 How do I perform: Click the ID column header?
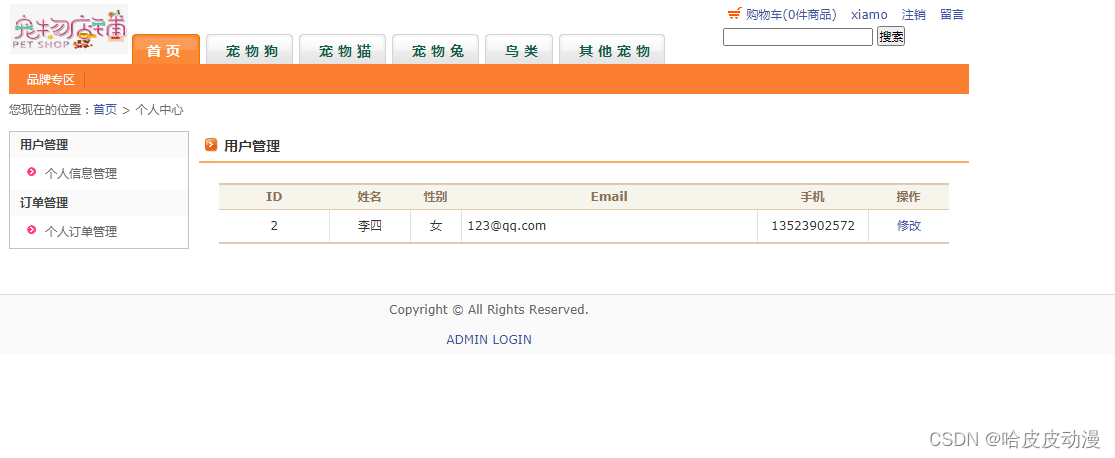click(x=274, y=197)
